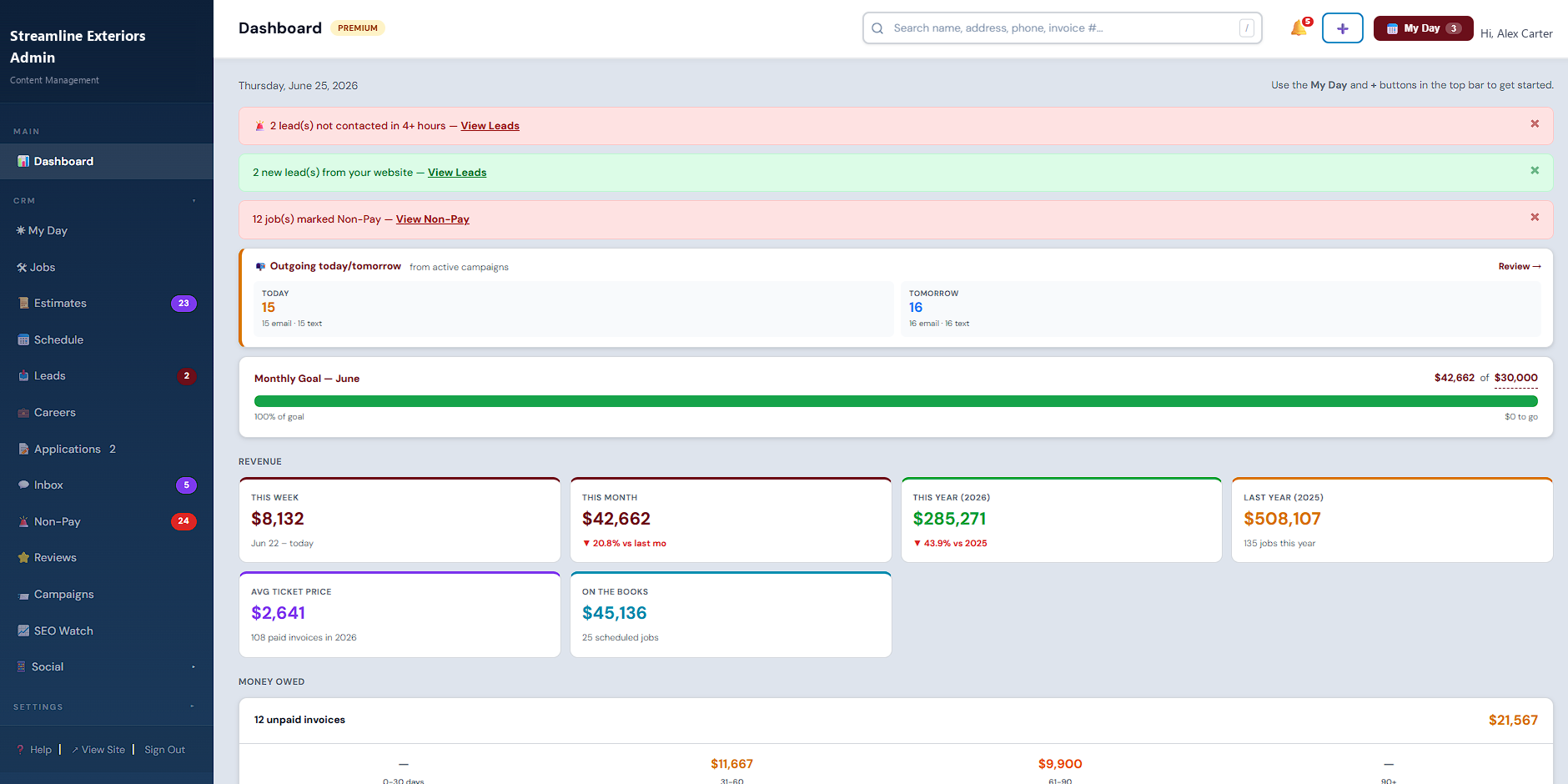Click the $9,900 61-90 days amount
The height and width of the screenshot is (784, 1568).
(x=1060, y=764)
